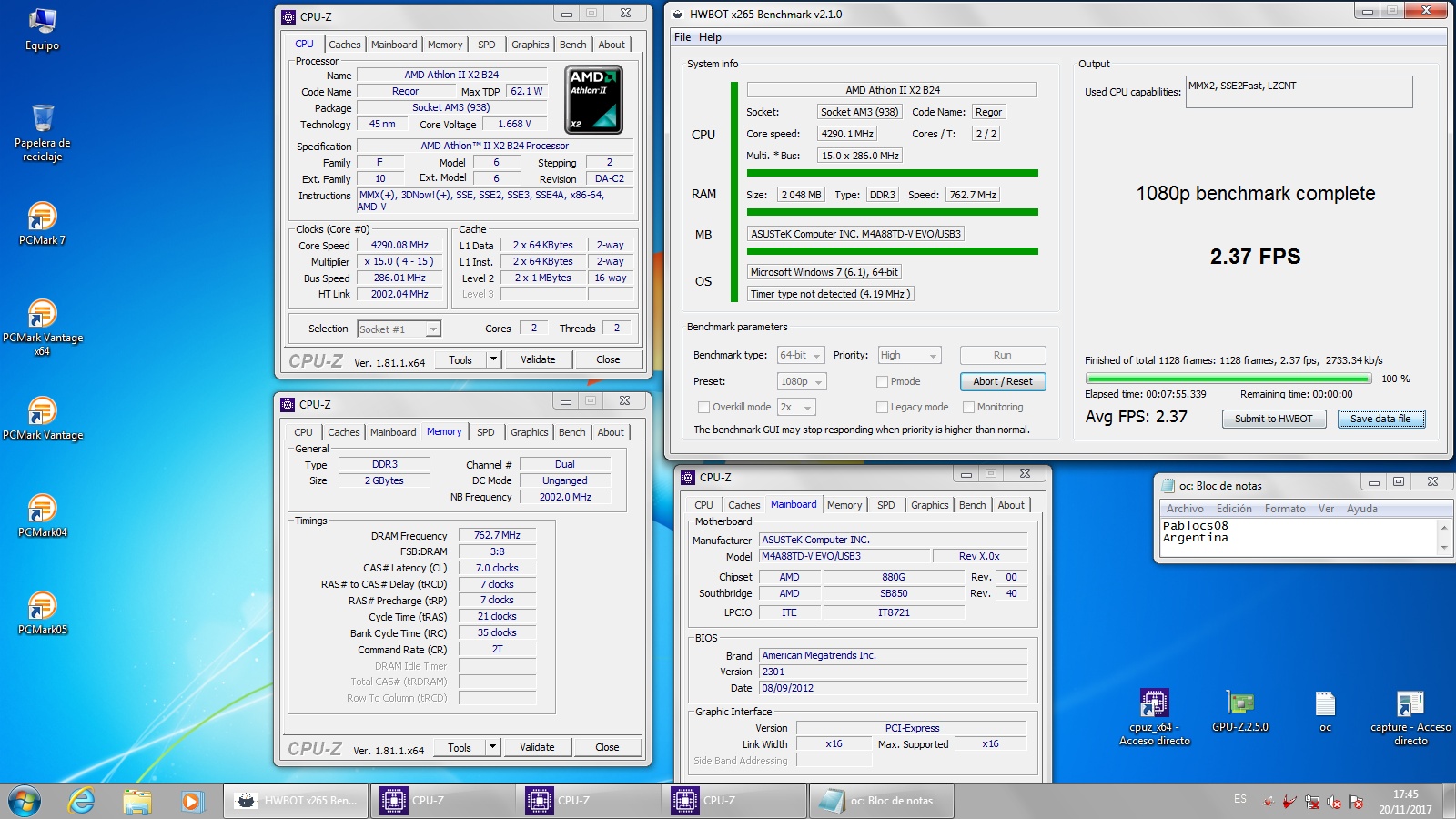Open File menu in HWBOT x265

682,37
